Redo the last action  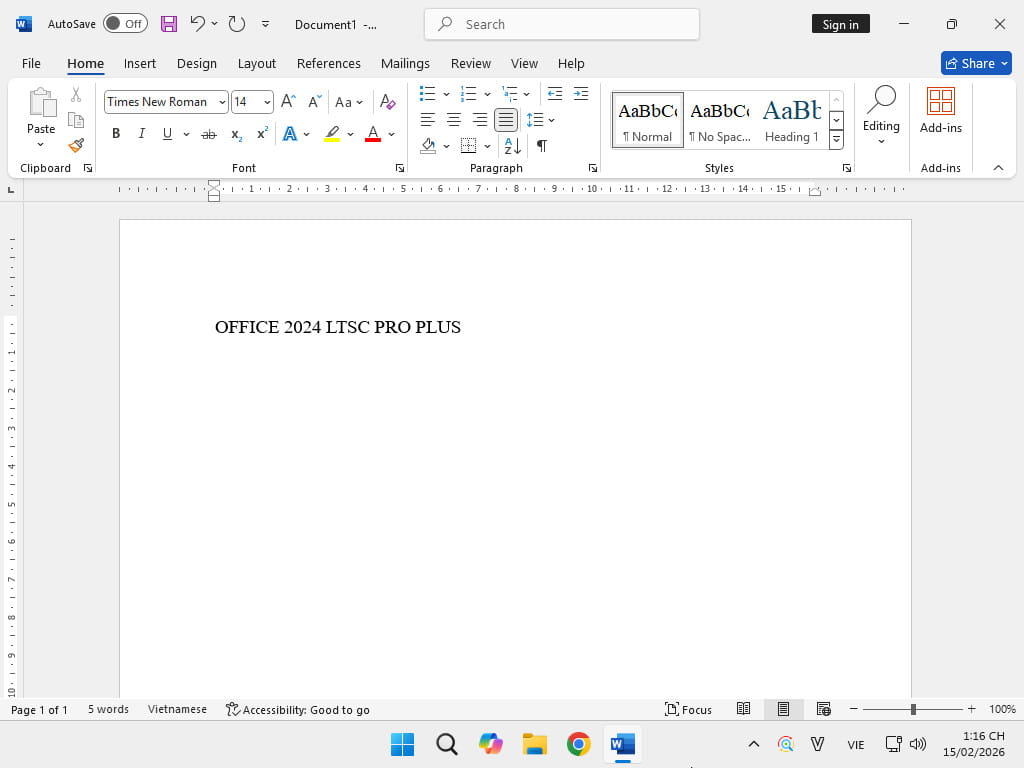pyautogui.click(x=236, y=24)
